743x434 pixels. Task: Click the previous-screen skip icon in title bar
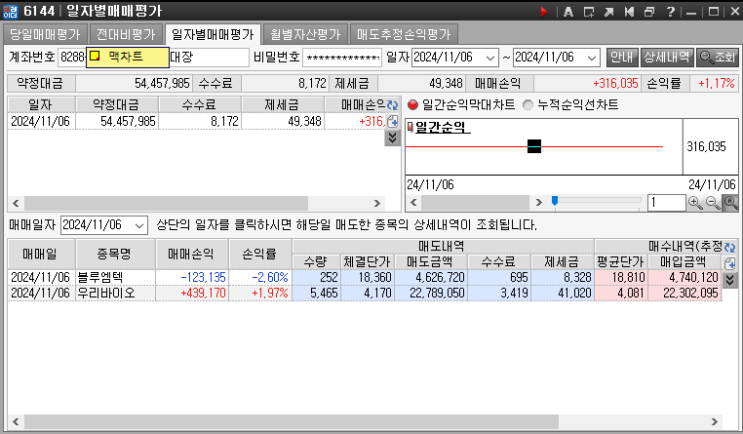[629, 11]
